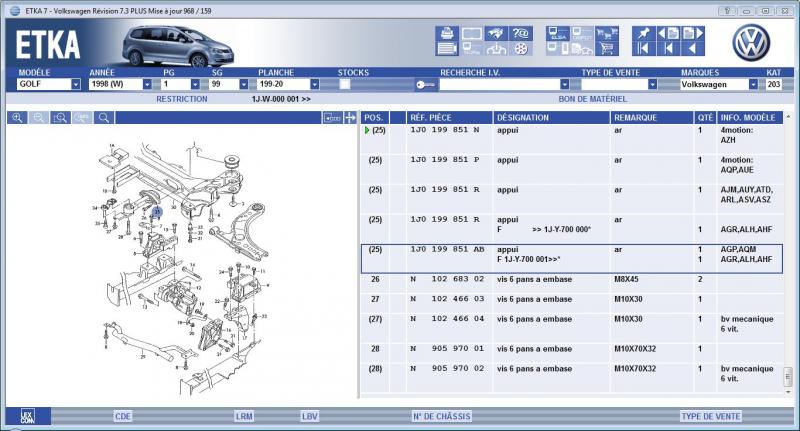Click the highlighted blue marker on the diagram
The height and width of the screenshot is (431, 800).
click(x=157, y=212)
